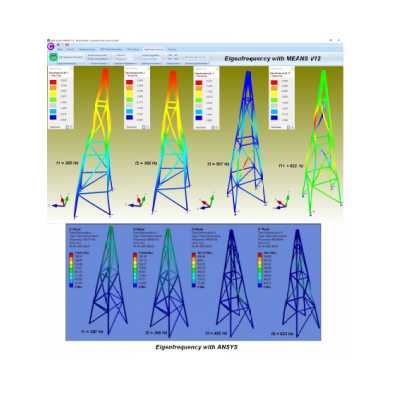396x396 pixels.
Task: Click the large colorful result evaluation ribbon icon
Action: 53,57
